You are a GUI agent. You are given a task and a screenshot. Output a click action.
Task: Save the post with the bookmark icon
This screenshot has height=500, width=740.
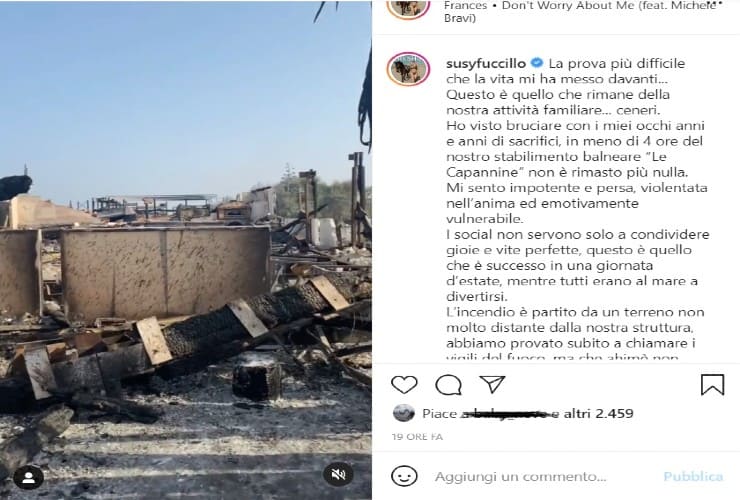coord(712,384)
